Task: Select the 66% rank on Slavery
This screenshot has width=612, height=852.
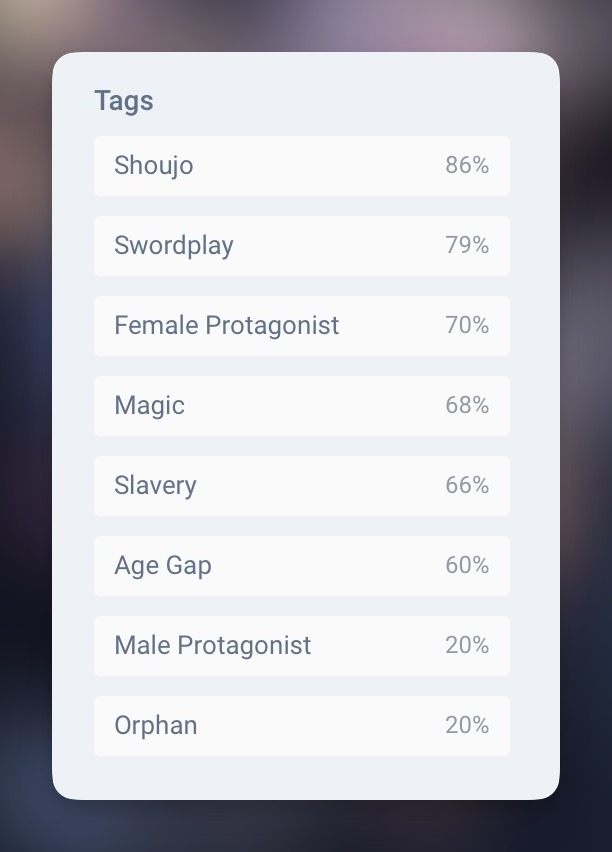Action: 467,485
